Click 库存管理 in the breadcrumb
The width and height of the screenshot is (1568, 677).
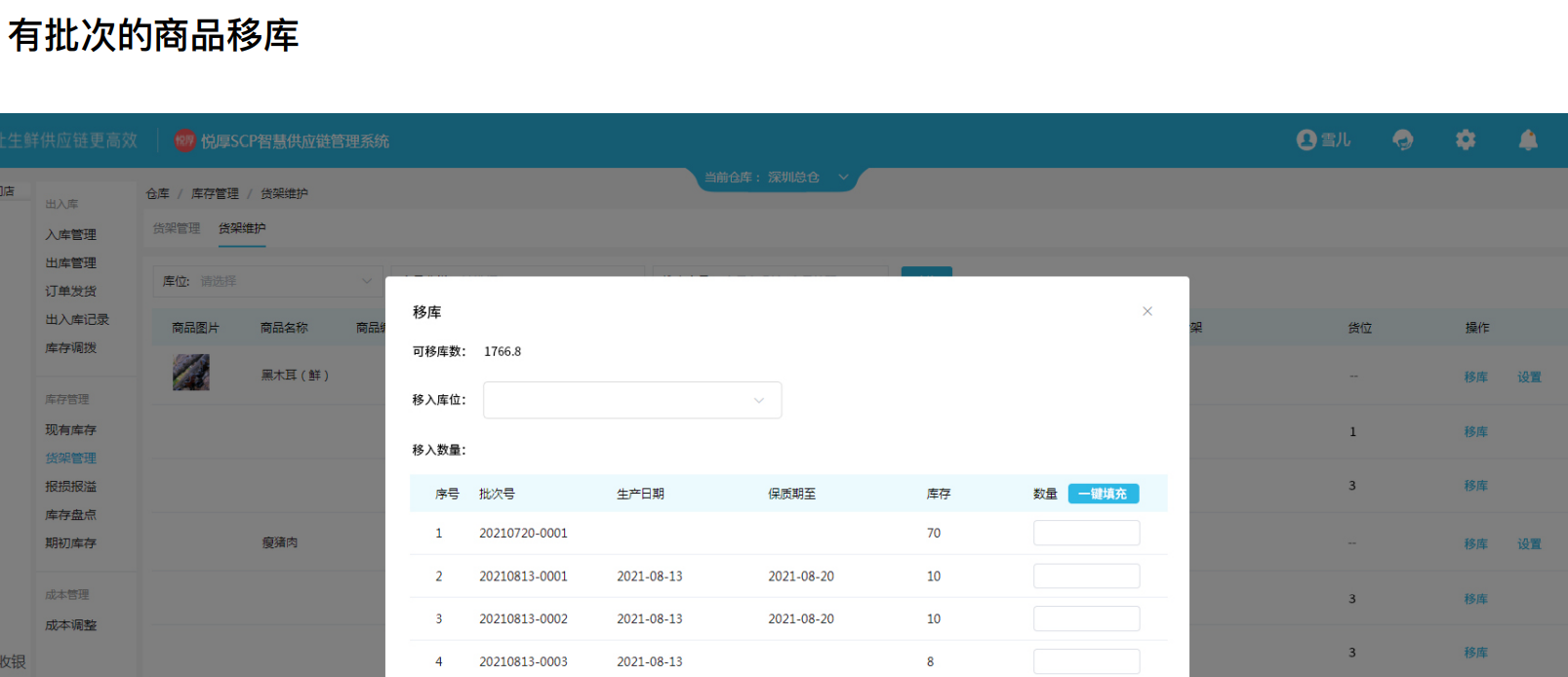coord(215,194)
